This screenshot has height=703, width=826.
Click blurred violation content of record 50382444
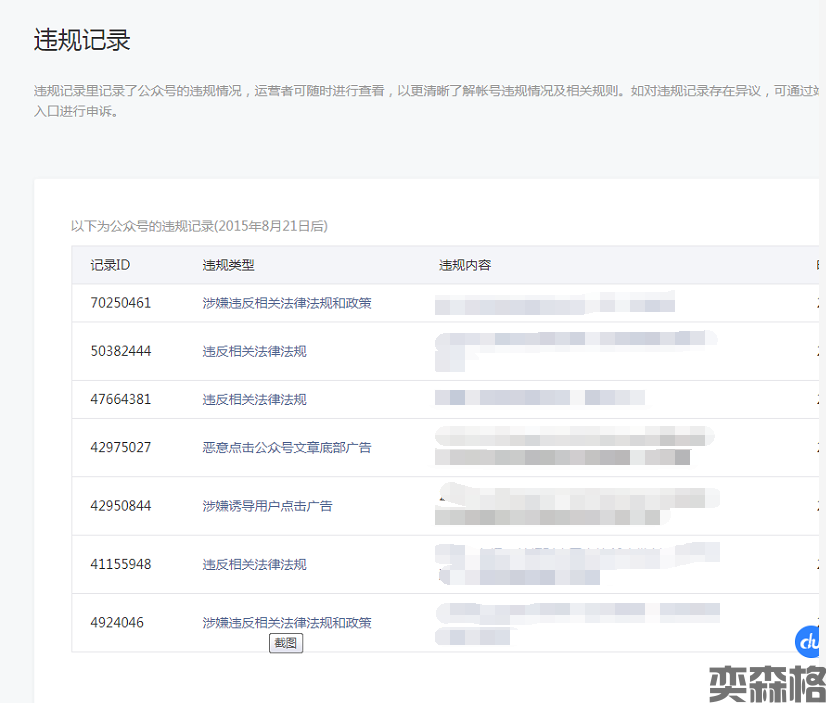pyautogui.click(x=575, y=350)
